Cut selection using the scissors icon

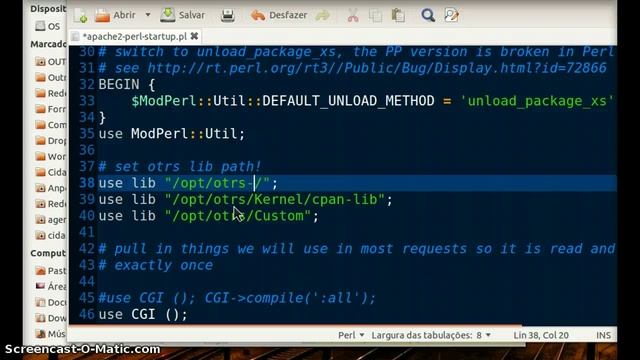click(353, 16)
